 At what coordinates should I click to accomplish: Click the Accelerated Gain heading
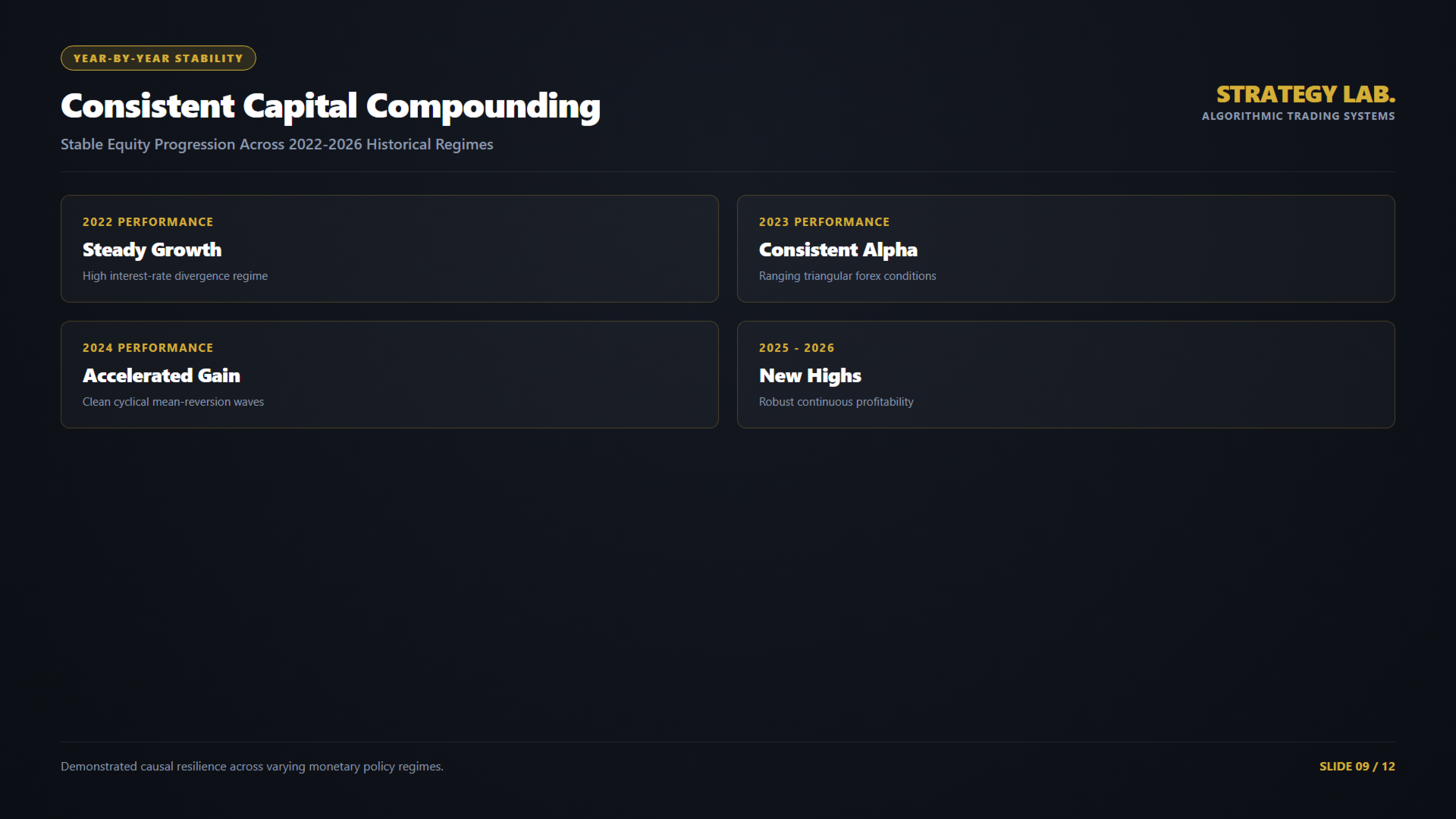162,375
